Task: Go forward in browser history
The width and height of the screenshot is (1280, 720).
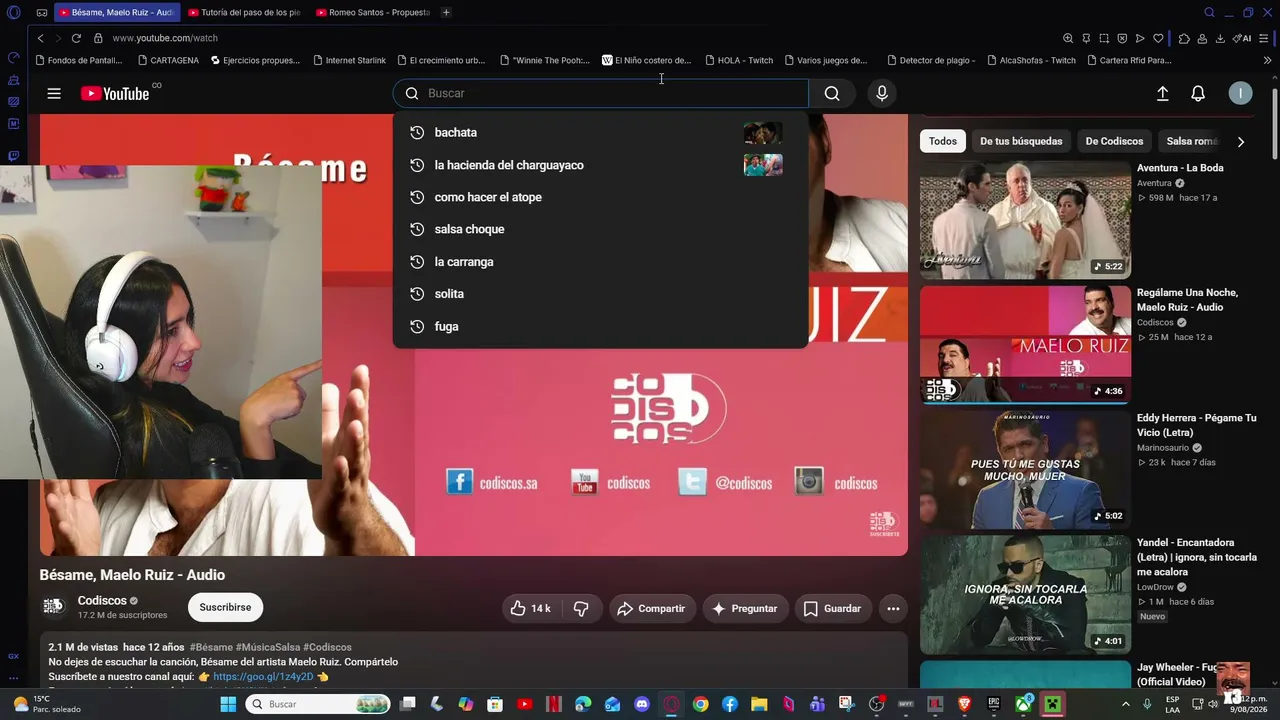Action: click(x=57, y=38)
